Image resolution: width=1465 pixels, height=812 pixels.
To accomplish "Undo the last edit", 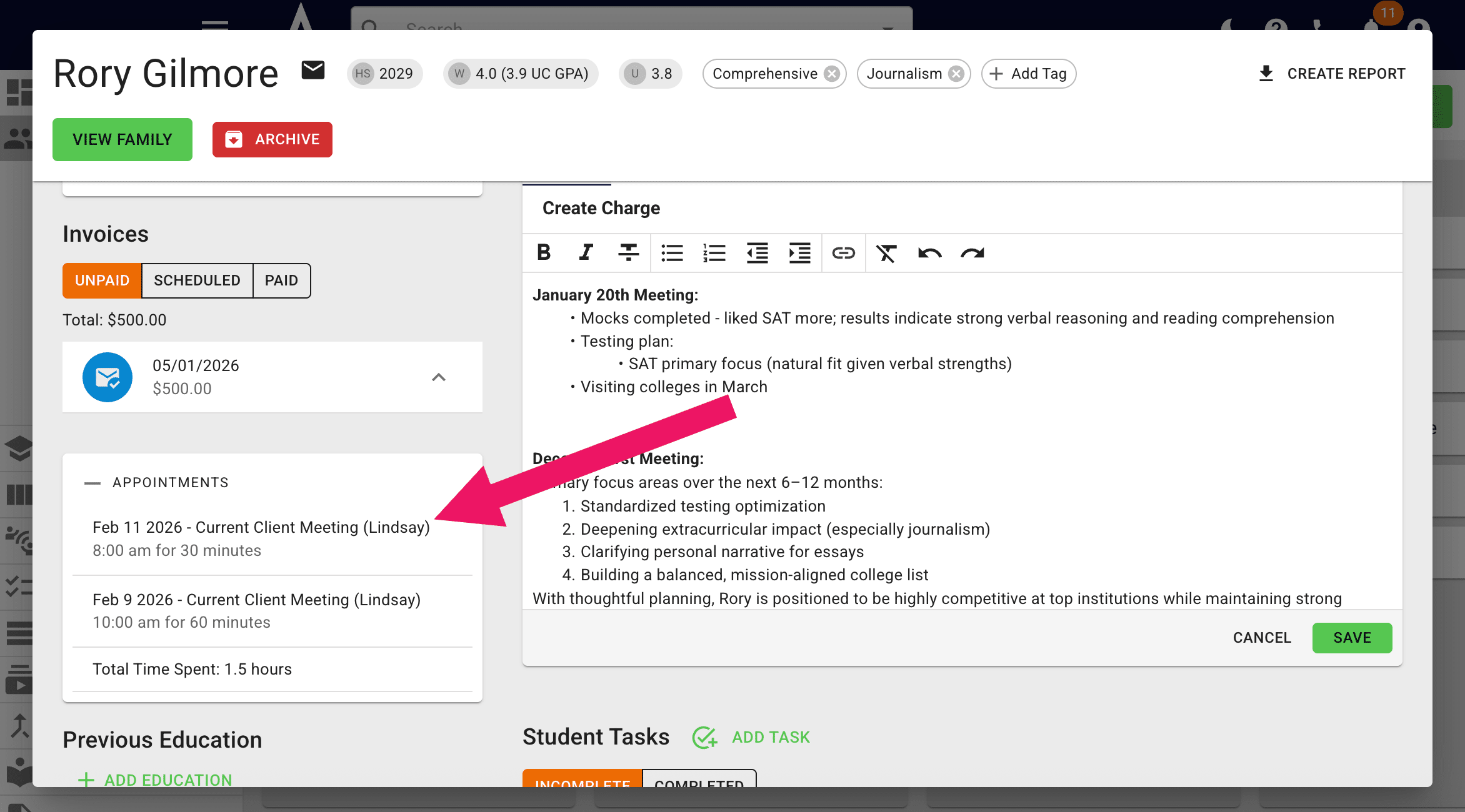I will point(929,253).
